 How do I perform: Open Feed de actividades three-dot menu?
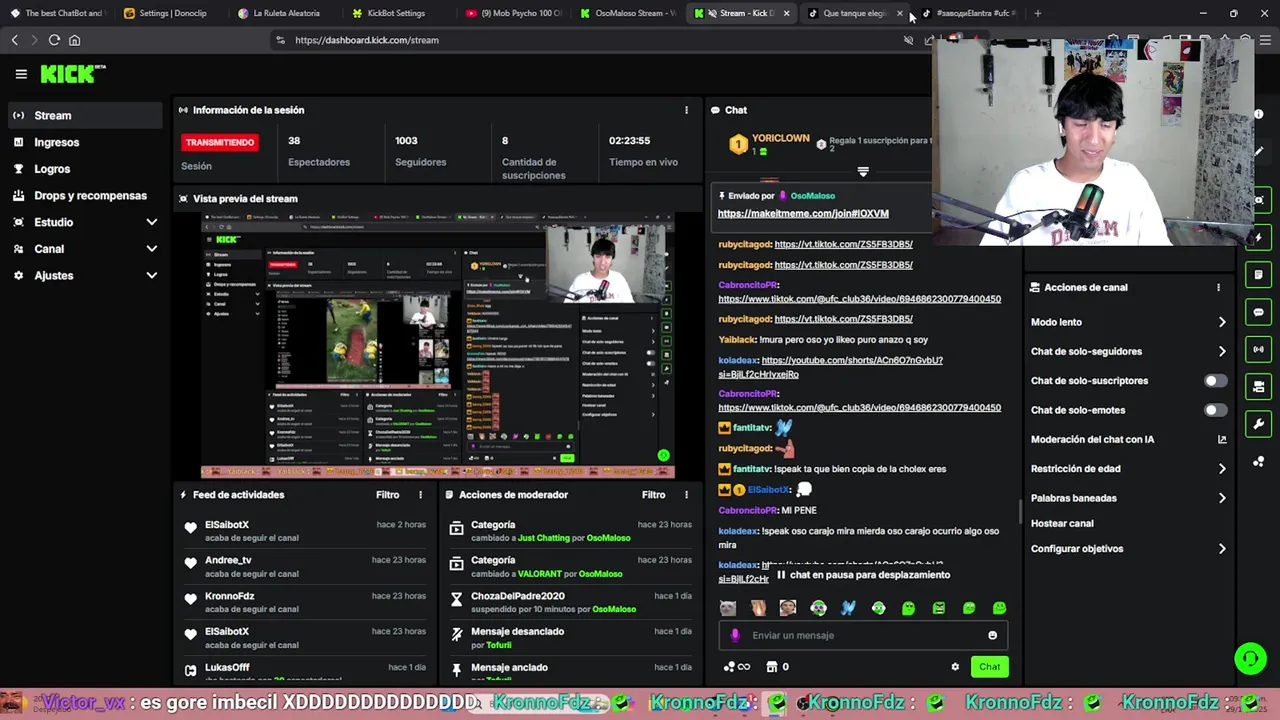click(x=420, y=495)
